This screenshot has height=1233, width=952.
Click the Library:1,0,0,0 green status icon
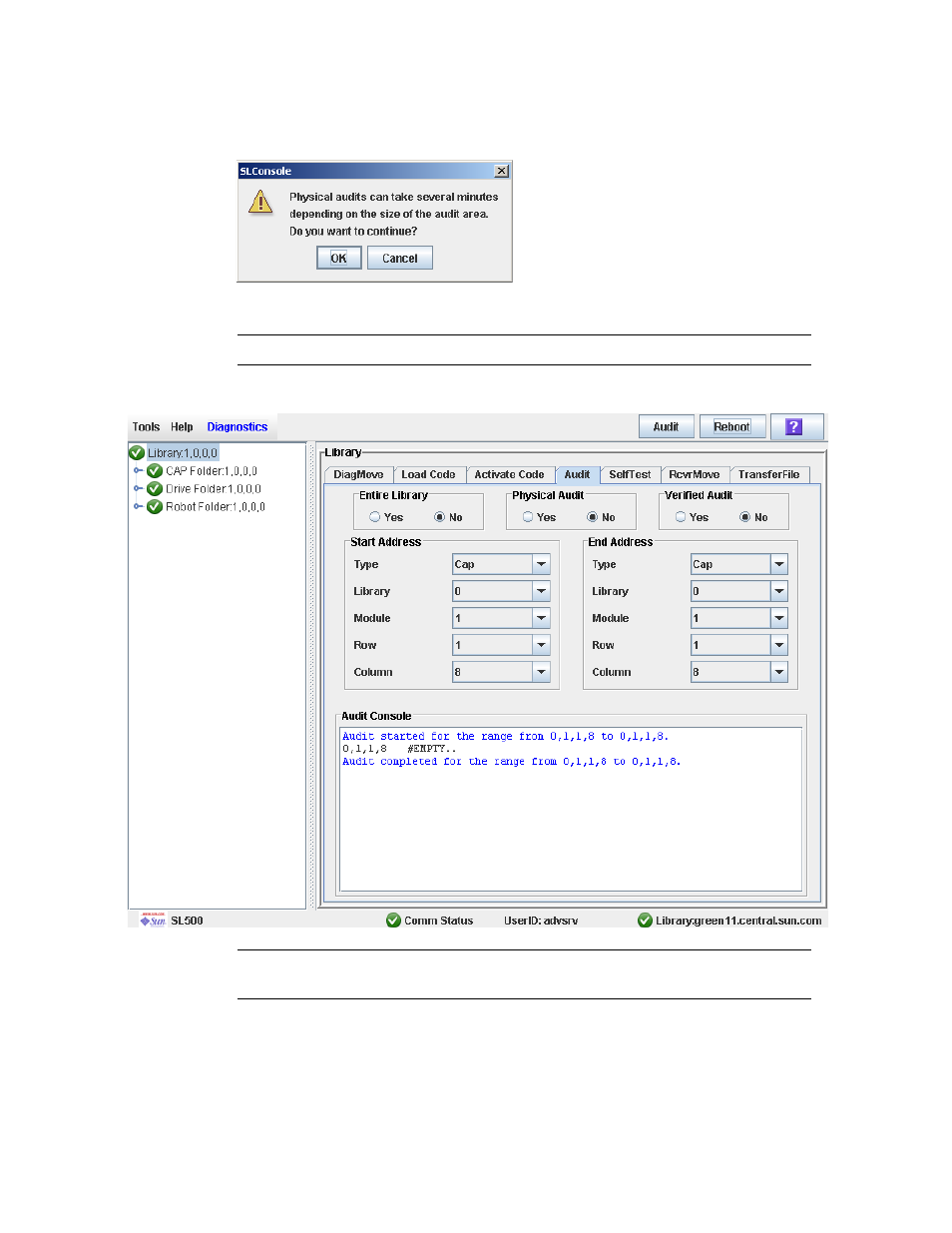tap(137, 453)
